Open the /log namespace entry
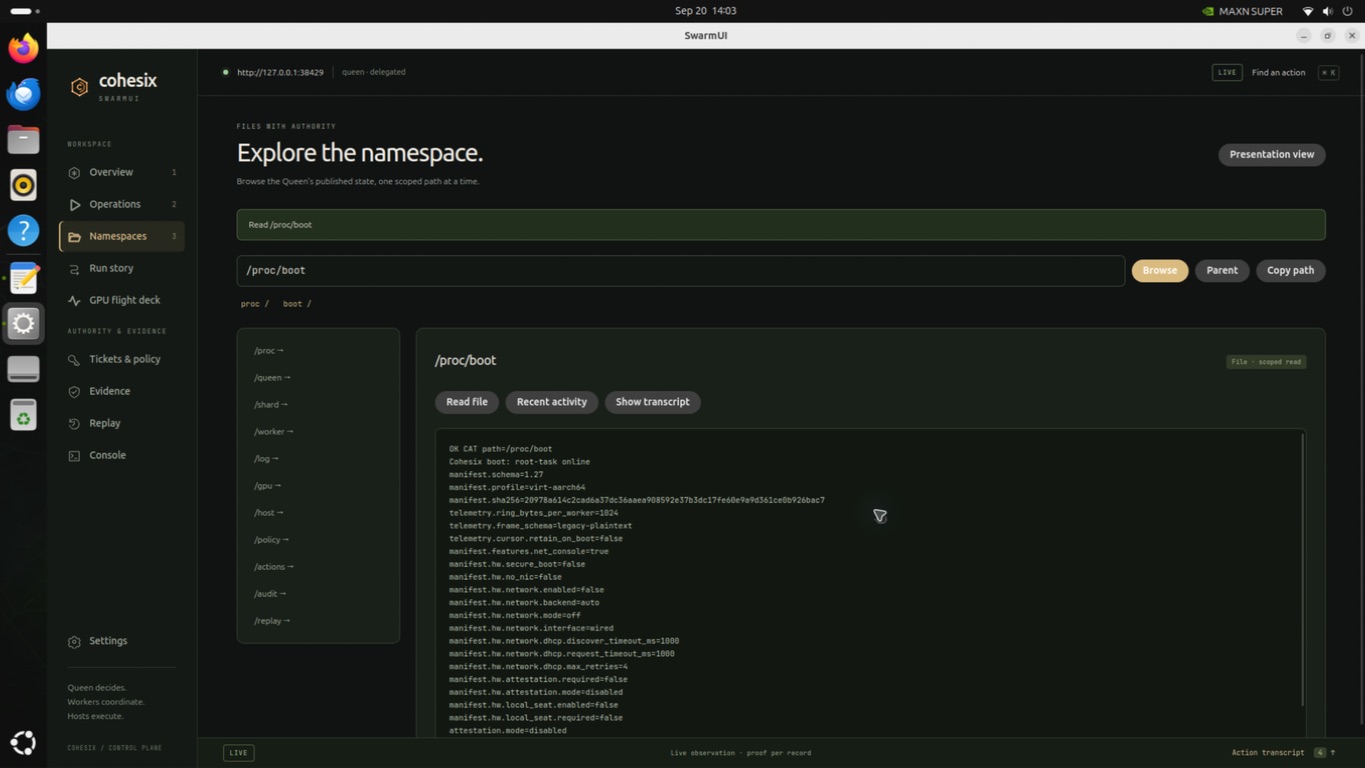 click(x=266, y=459)
